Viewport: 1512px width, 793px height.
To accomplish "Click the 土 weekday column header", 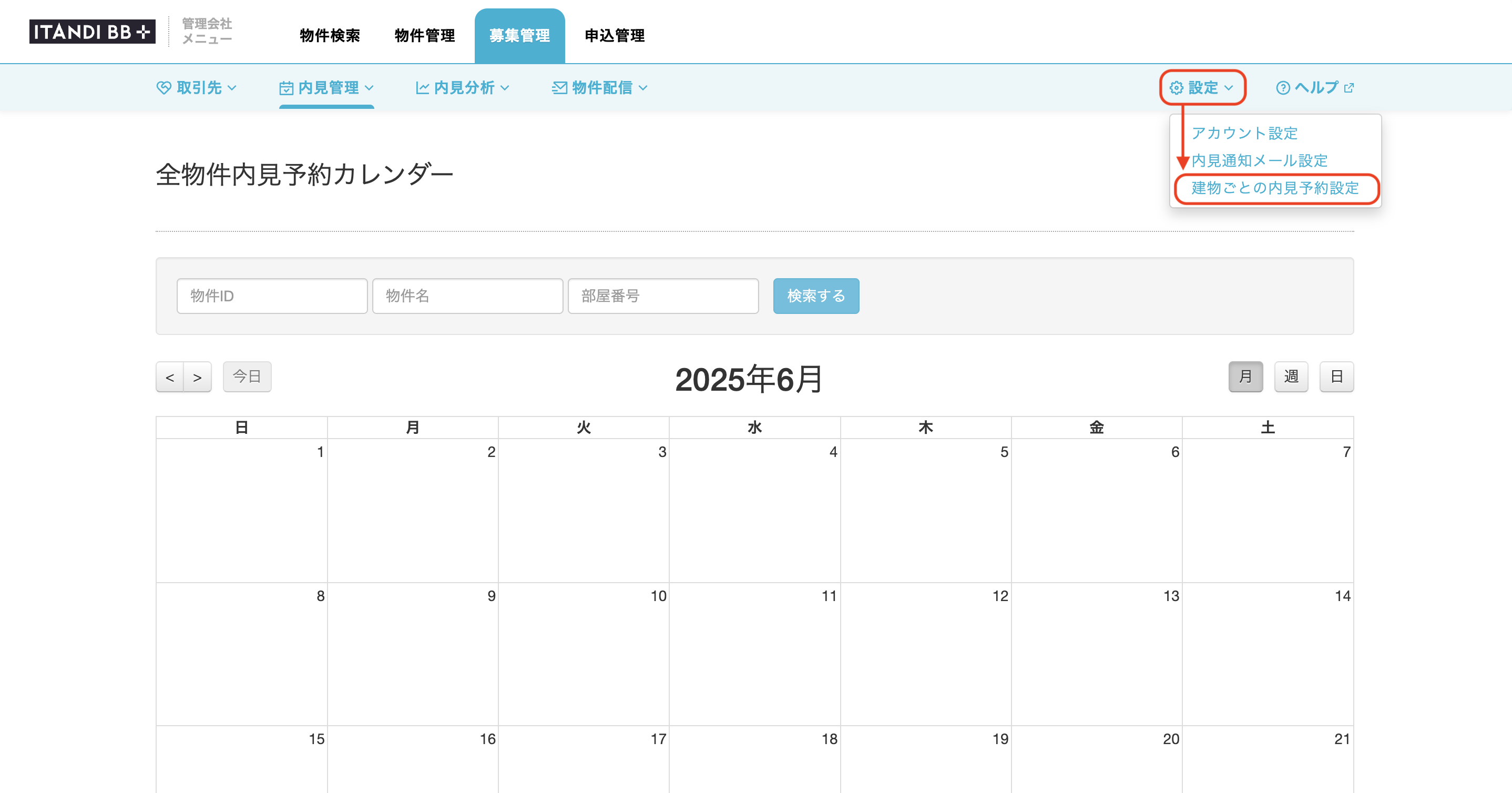I will pyautogui.click(x=1268, y=428).
